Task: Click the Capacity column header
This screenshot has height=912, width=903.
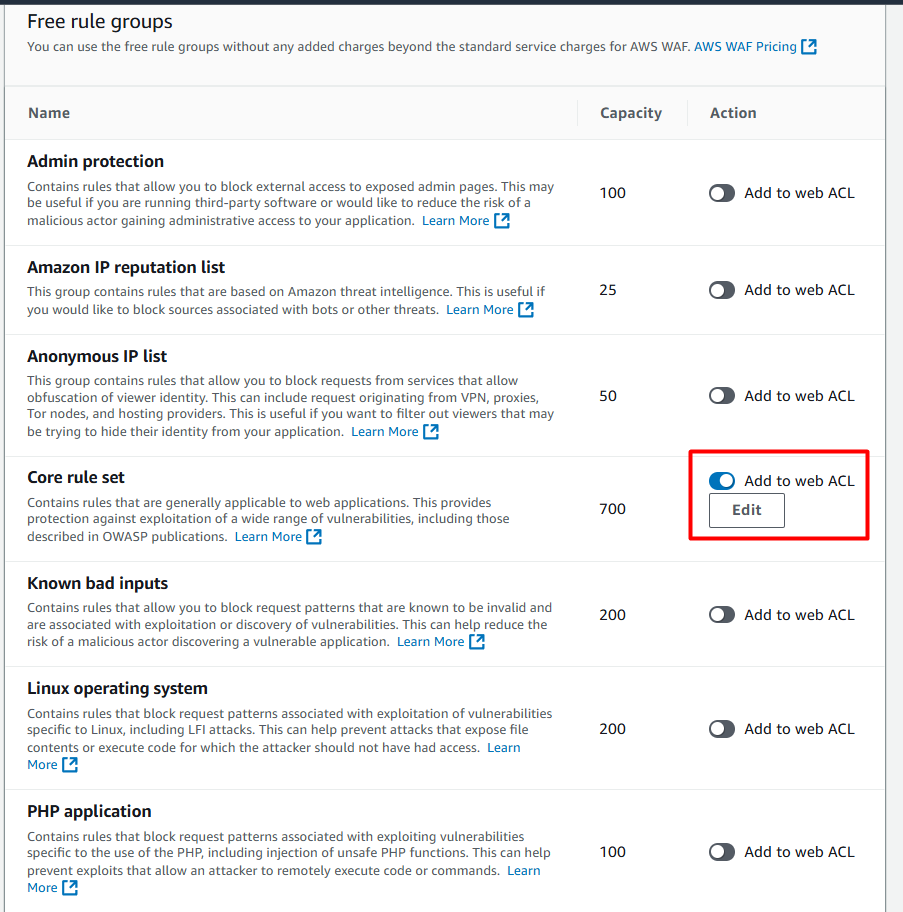Action: click(631, 112)
